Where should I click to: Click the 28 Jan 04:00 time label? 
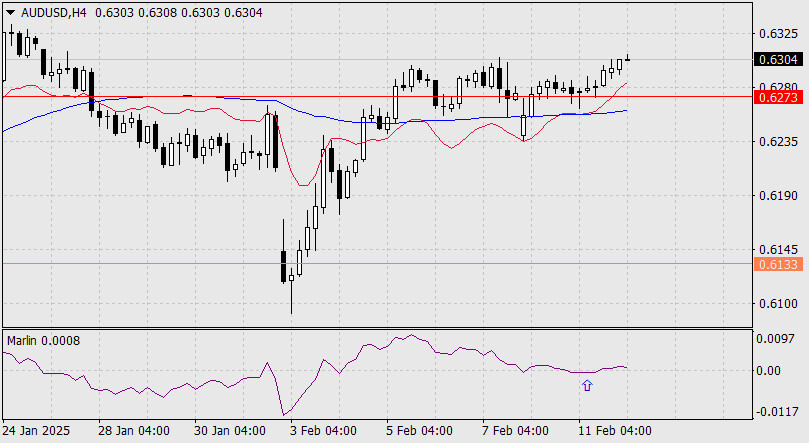tap(134, 431)
